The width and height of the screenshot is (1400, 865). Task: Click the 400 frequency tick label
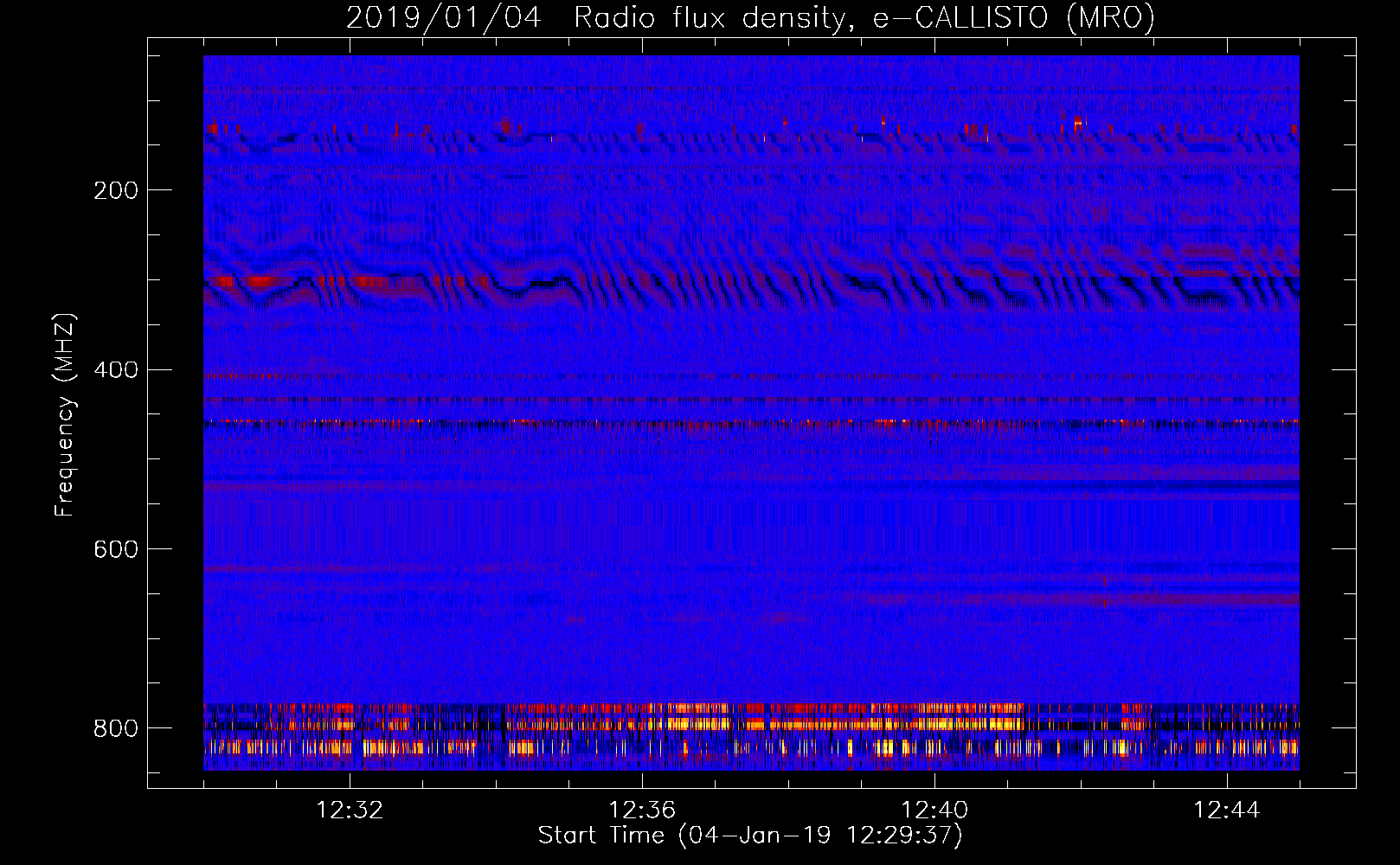(116, 370)
